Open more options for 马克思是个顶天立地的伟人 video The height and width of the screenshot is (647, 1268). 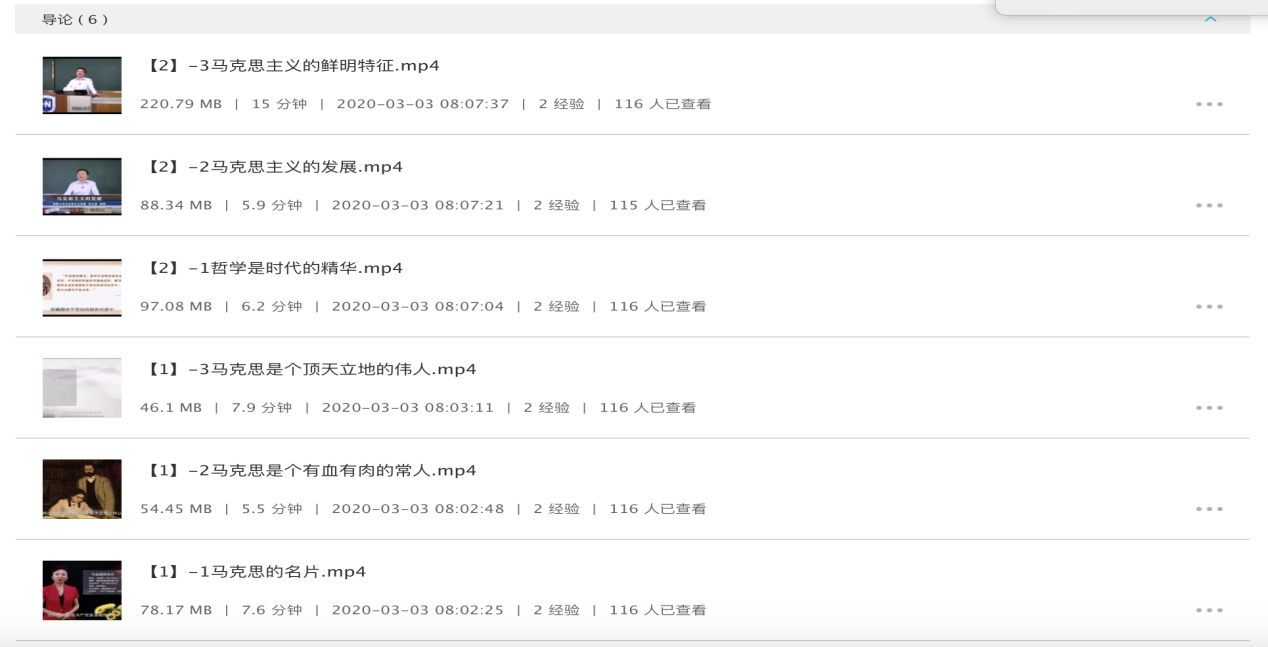[x=1209, y=408]
